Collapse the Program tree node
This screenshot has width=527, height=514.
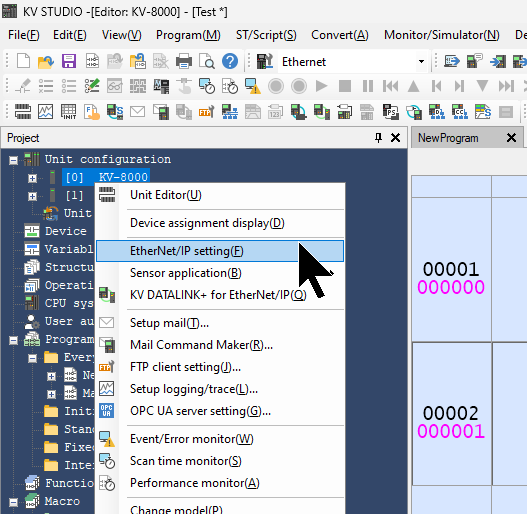(13, 340)
